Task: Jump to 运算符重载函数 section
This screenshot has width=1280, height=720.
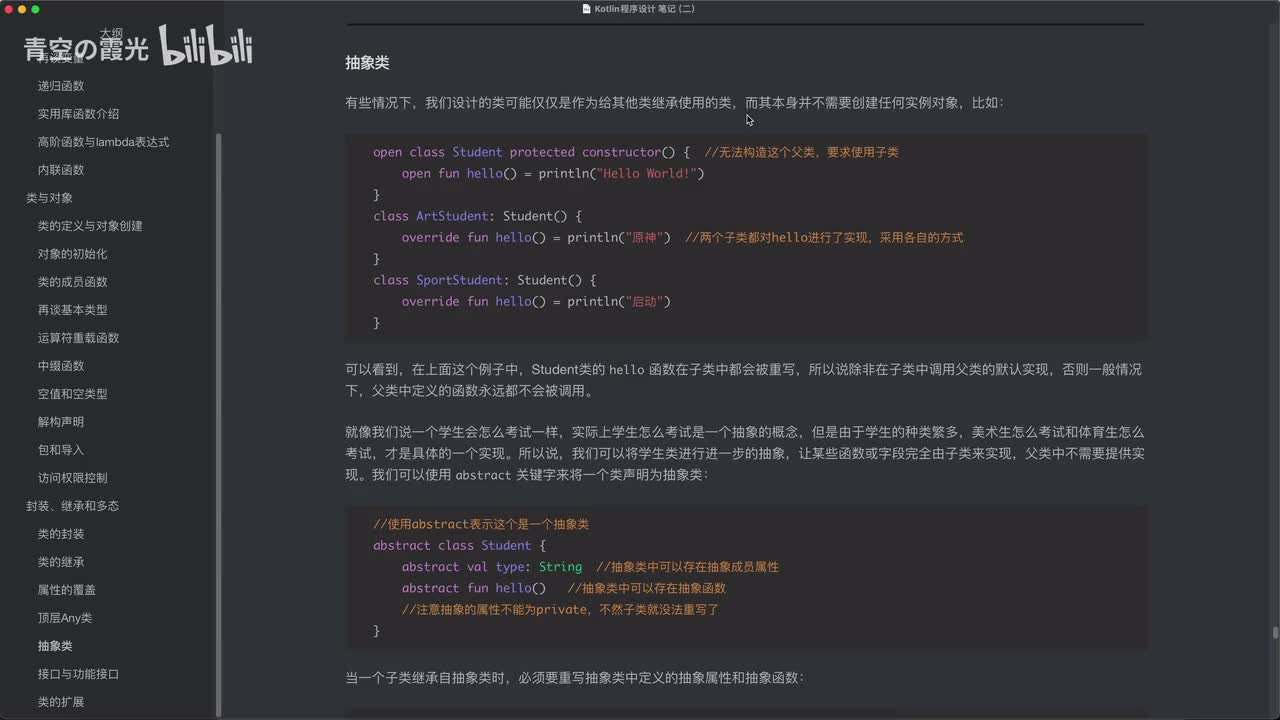Action: point(78,338)
